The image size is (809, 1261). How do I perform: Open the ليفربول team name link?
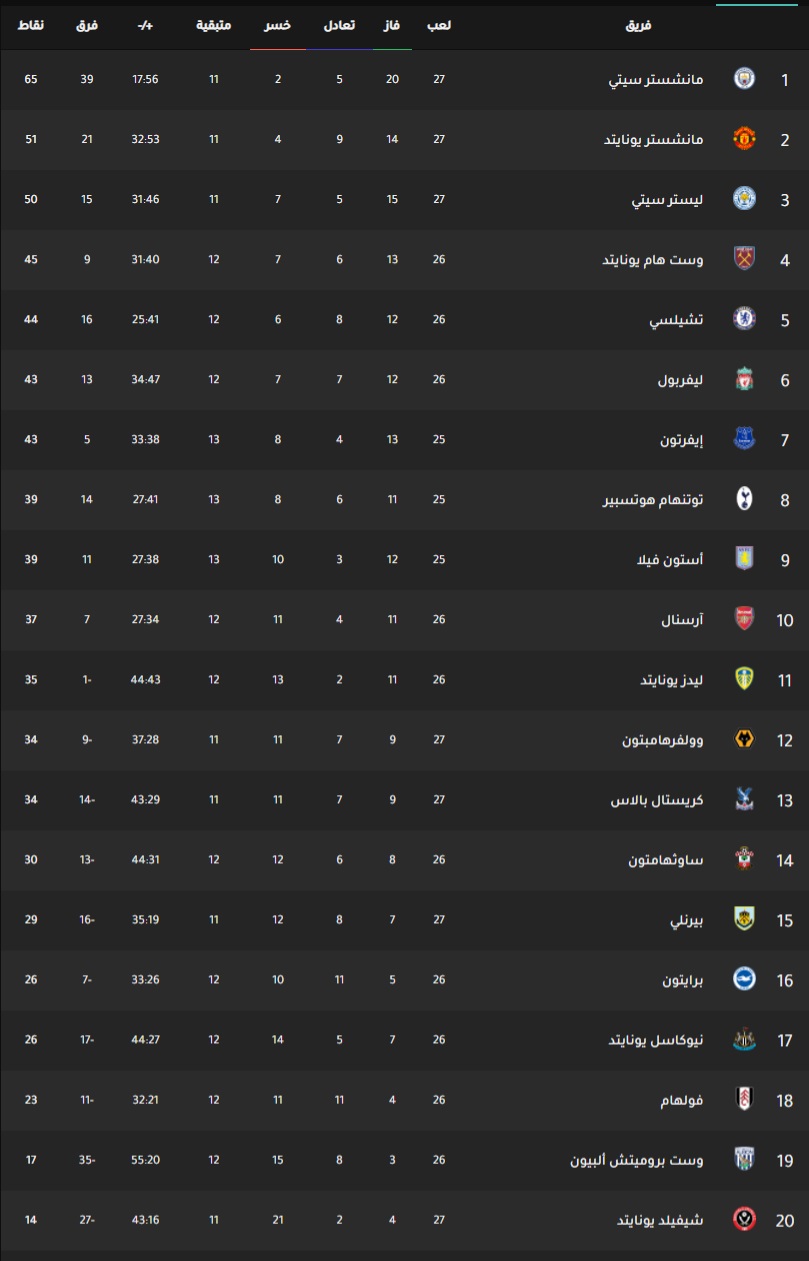pyautogui.click(x=681, y=379)
